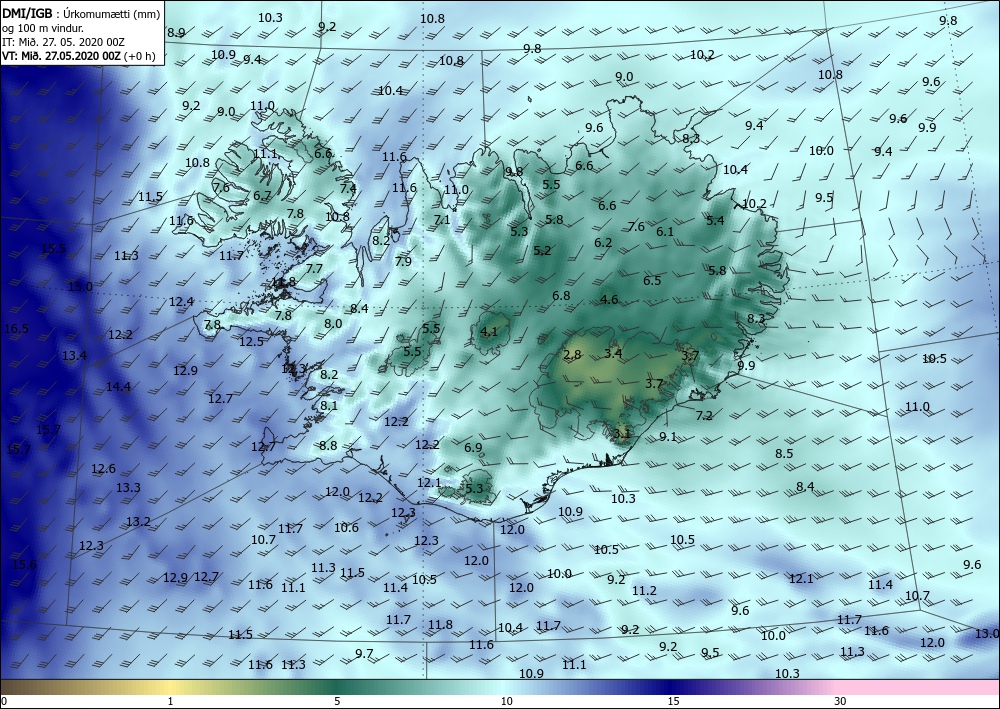Click the 7.1 value on the map
This screenshot has height=709, width=1000.
tap(442, 220)
